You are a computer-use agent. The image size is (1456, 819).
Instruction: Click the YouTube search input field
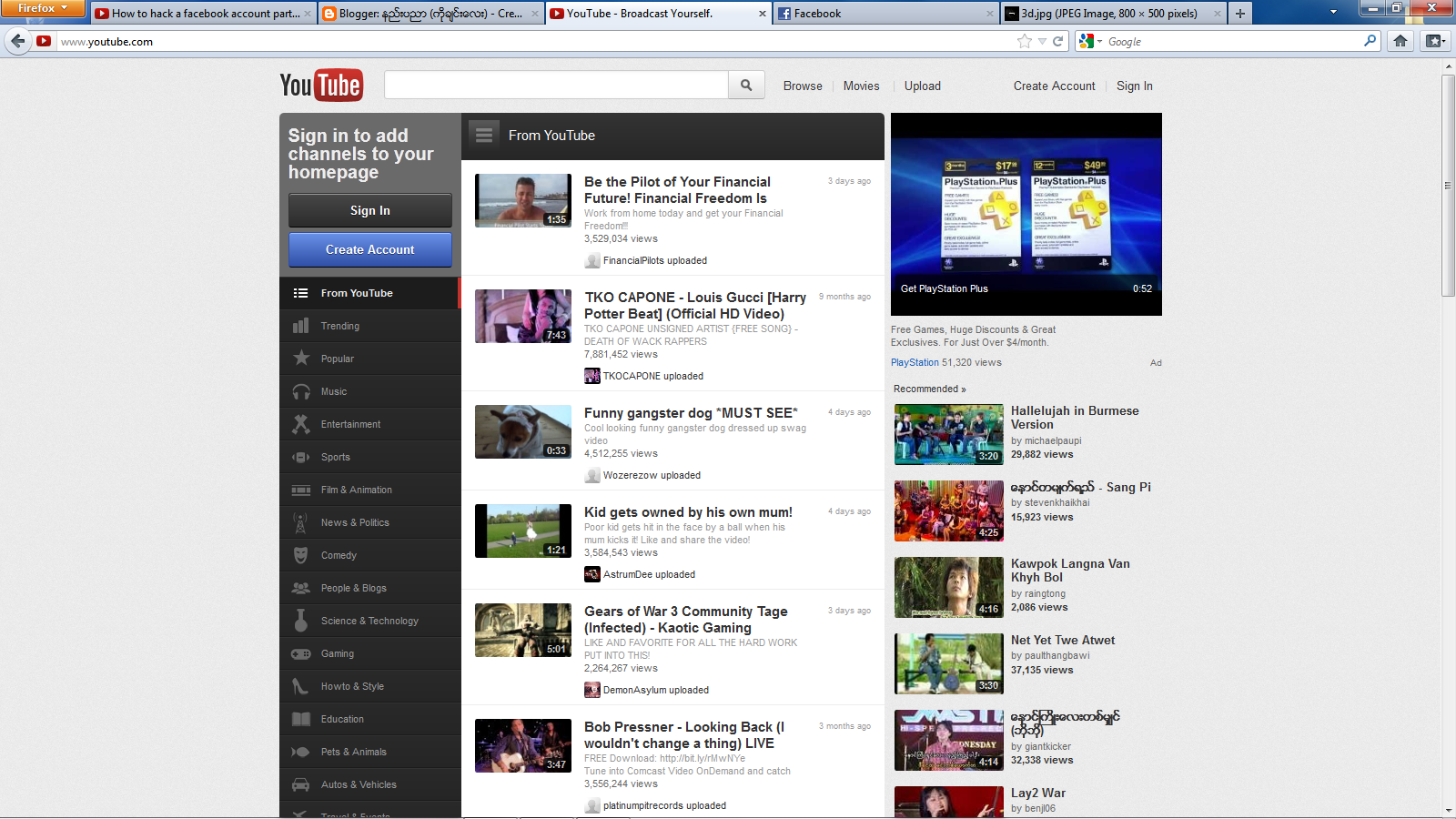click(556, 85)
